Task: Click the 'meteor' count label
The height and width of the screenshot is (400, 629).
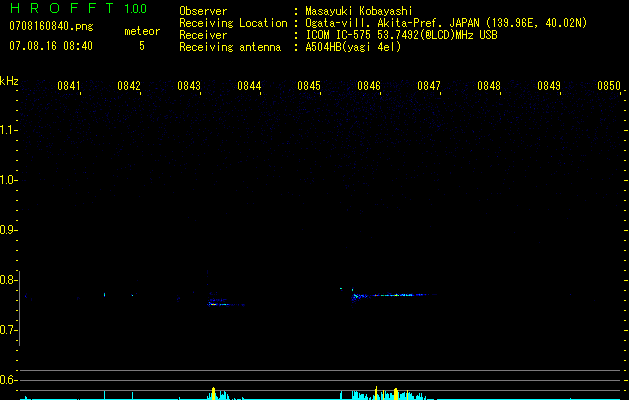Action: pos(142,31)
